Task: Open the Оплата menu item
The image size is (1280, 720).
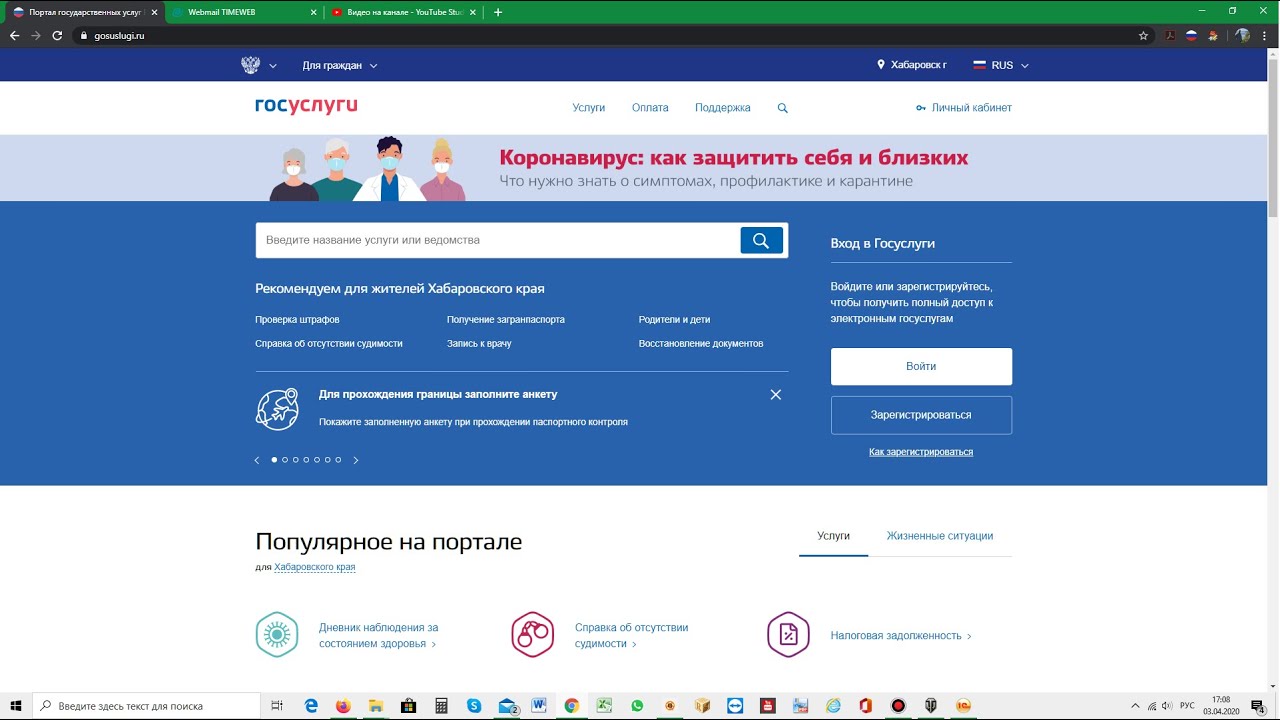Action: click(x=650, y=108)
